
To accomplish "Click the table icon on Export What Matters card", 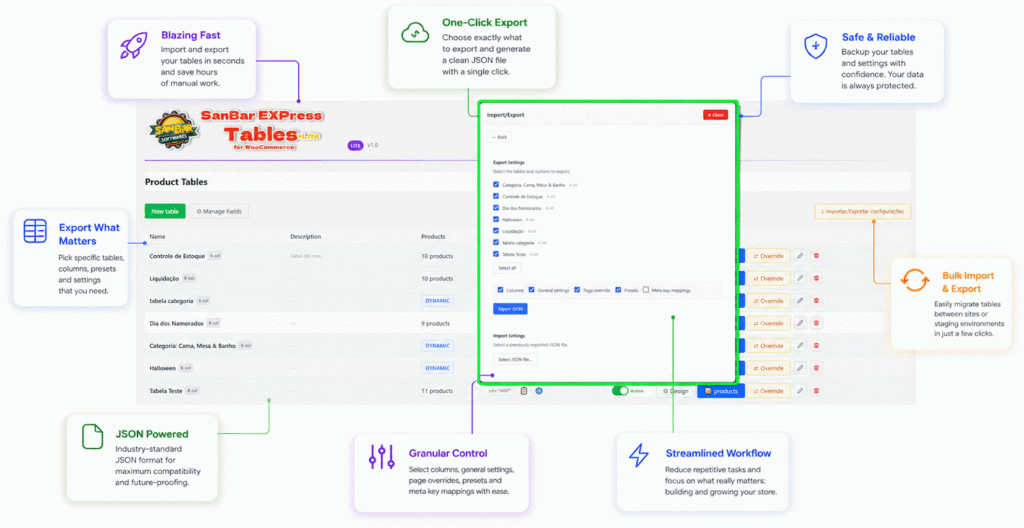I will pos(35,231).
